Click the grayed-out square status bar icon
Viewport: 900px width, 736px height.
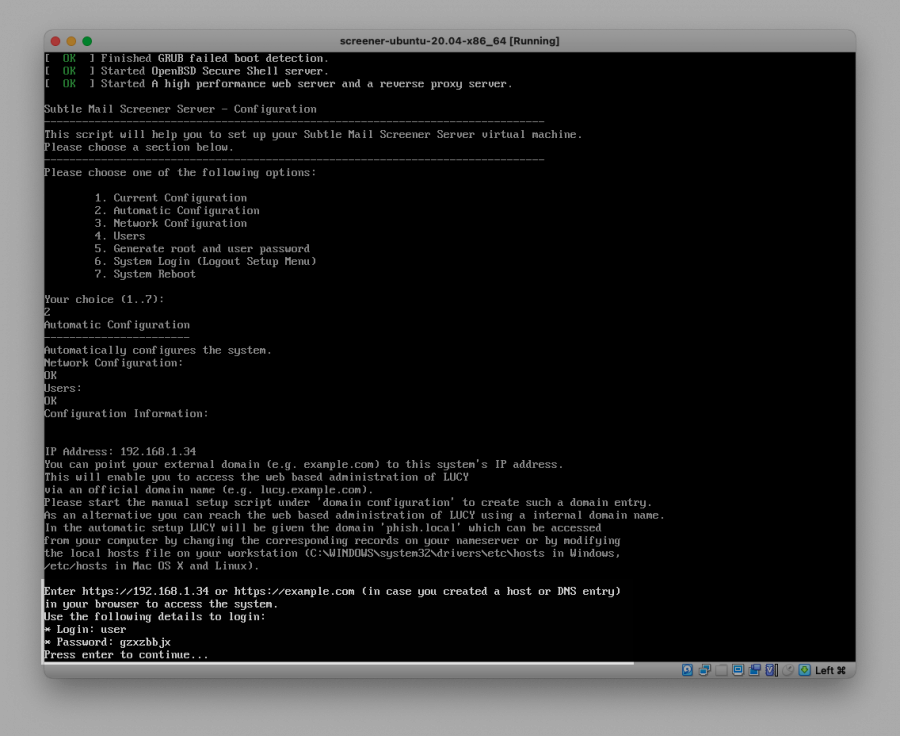click(721, 670)
